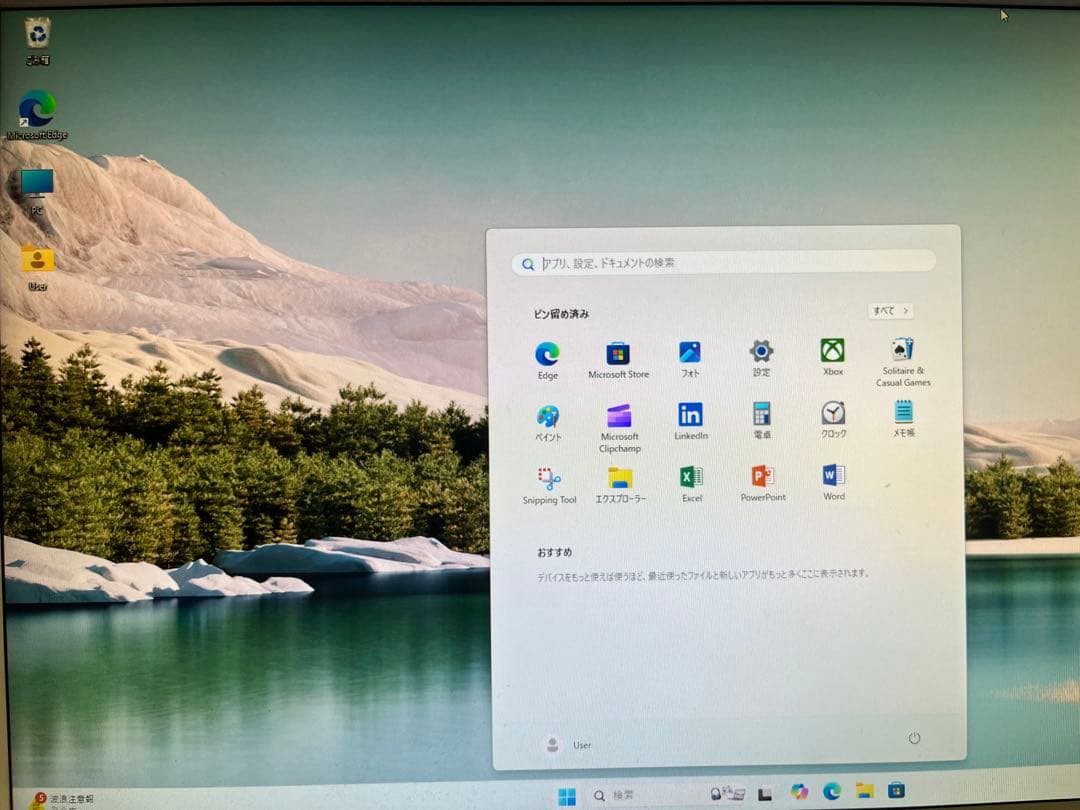Launch Snipping Tool

pyautogui.click(x=548, y=480)
